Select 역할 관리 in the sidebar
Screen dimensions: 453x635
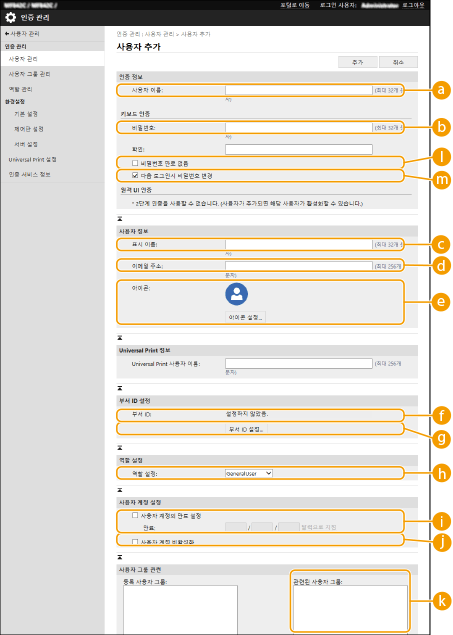coord(20,89)
